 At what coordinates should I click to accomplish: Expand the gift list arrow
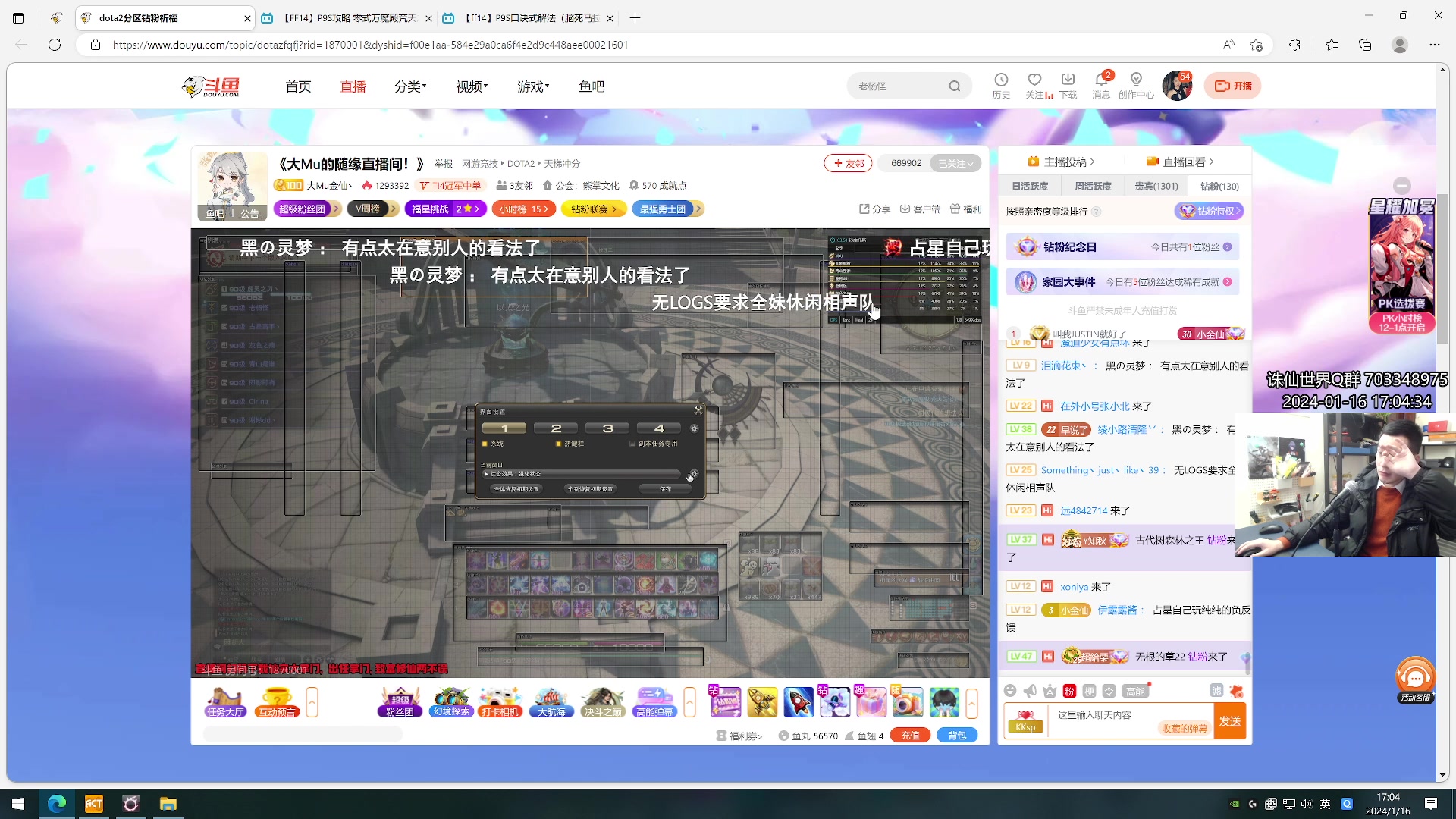pyautogui.click(x=971, y=702)
